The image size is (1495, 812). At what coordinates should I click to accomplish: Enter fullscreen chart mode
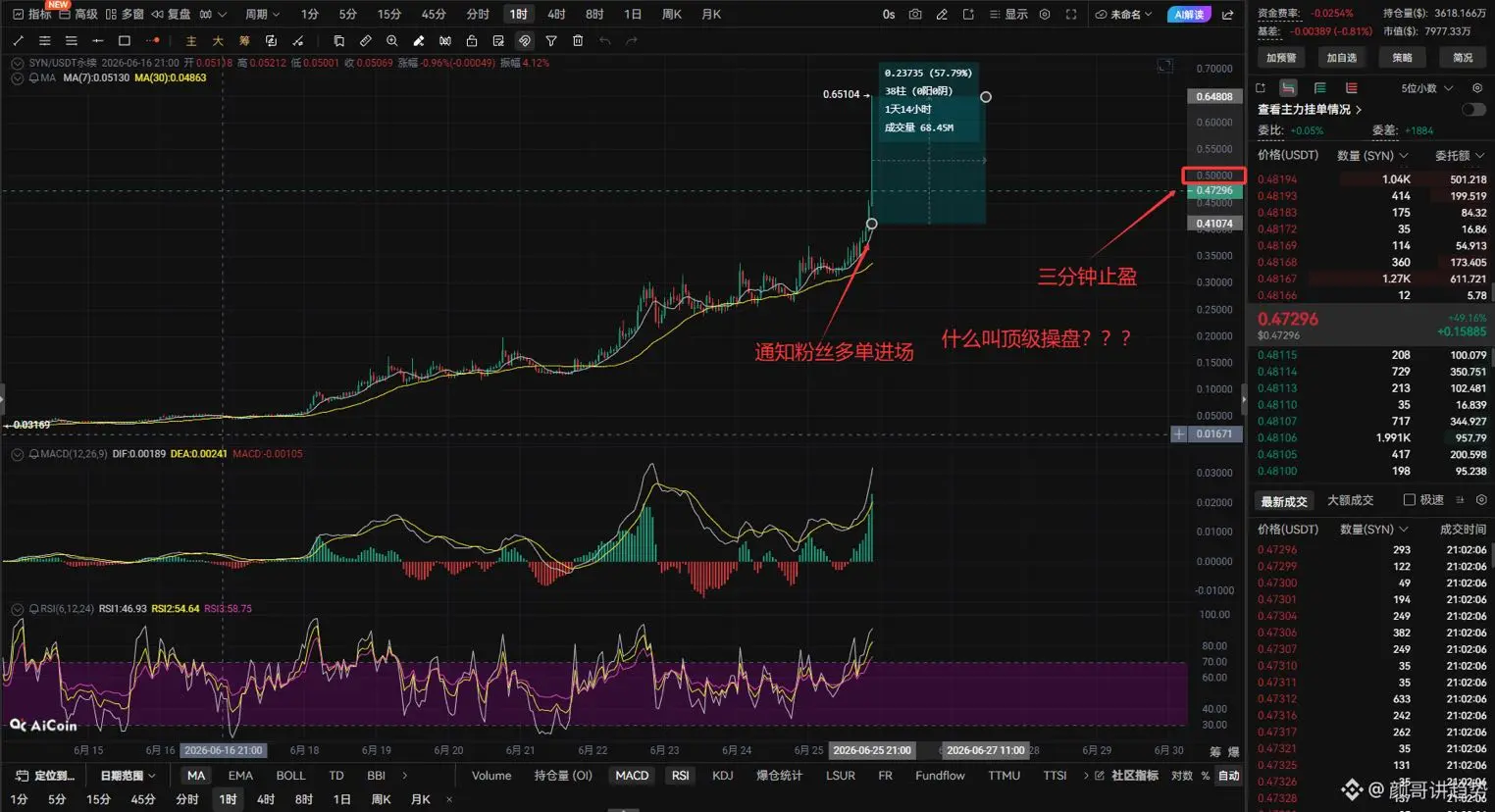coord(1071,15)
